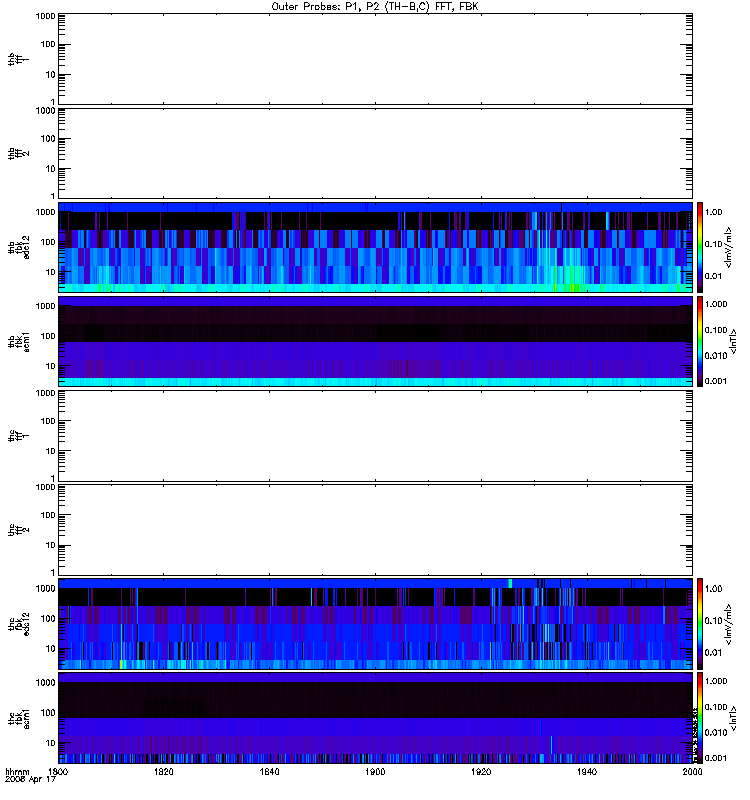Click the 0.100 label on the thc scm1 color bar
Screen dimensions: 750x800
[716, 707]
